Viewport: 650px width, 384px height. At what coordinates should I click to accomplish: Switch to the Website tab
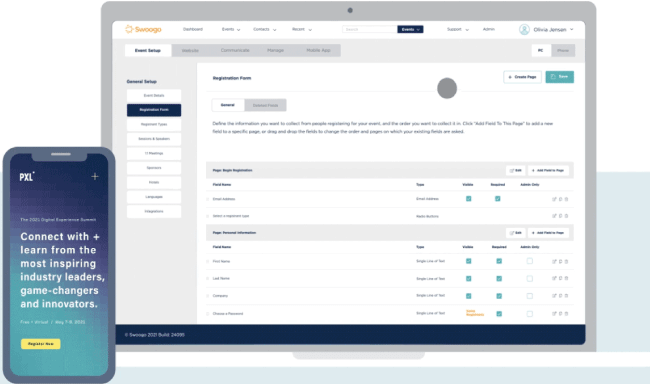[x=190, y=51]
